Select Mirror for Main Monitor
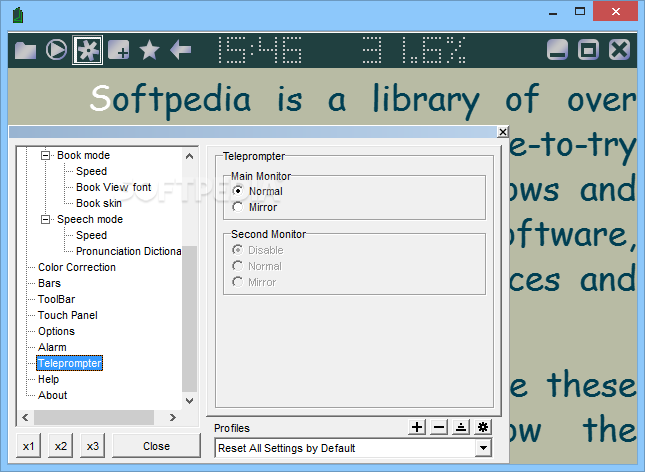This screenshot has width=645, height=472. coord(255,207)
